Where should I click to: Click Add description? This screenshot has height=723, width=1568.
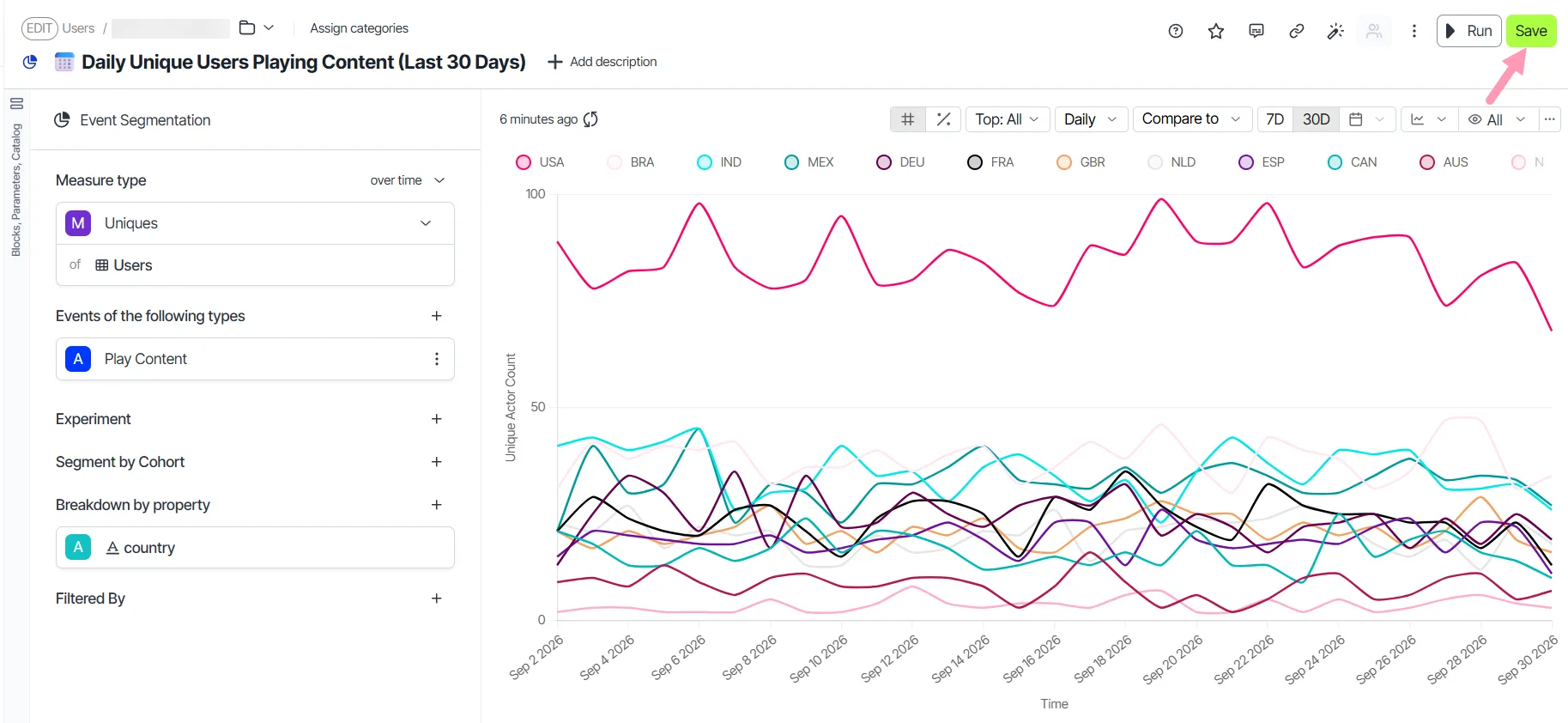[602, 62]
